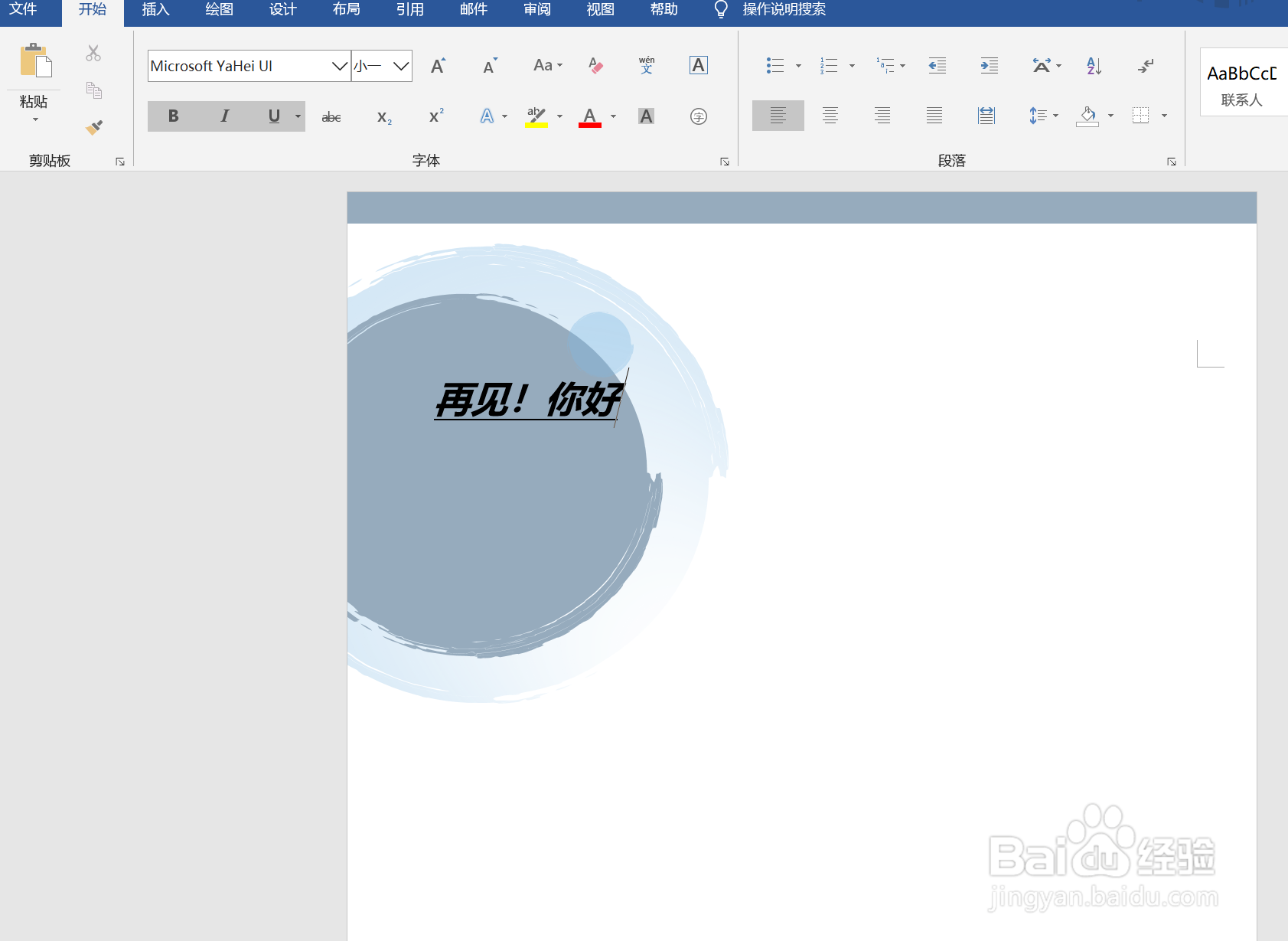Open the font name dropdown
Screen dimensions: 1288x941
(339, 66)
